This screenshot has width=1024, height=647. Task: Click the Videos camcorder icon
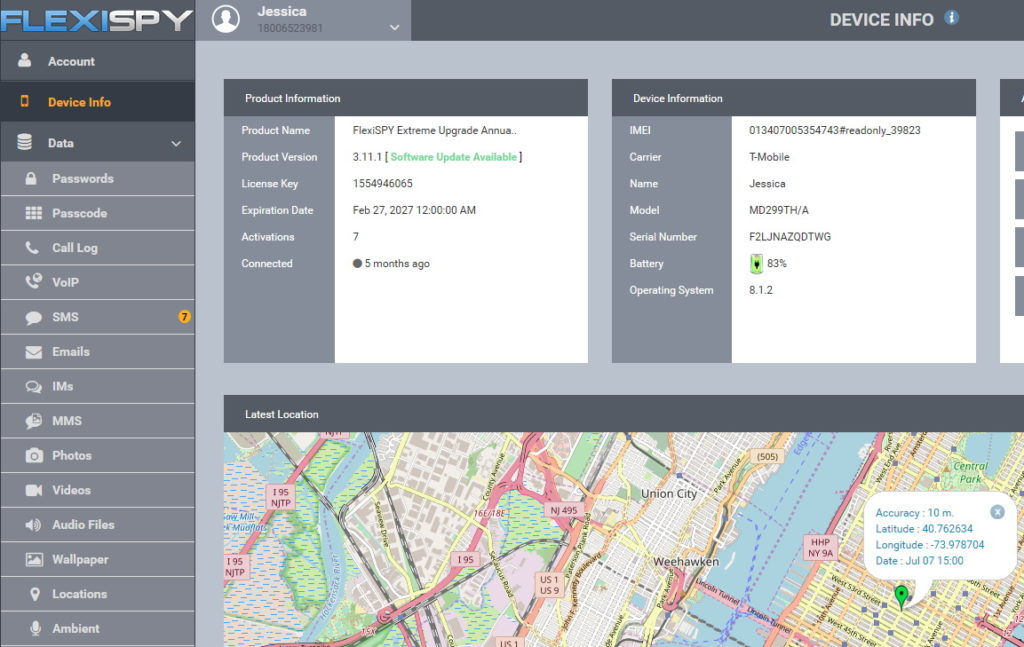tap(33, 490)
